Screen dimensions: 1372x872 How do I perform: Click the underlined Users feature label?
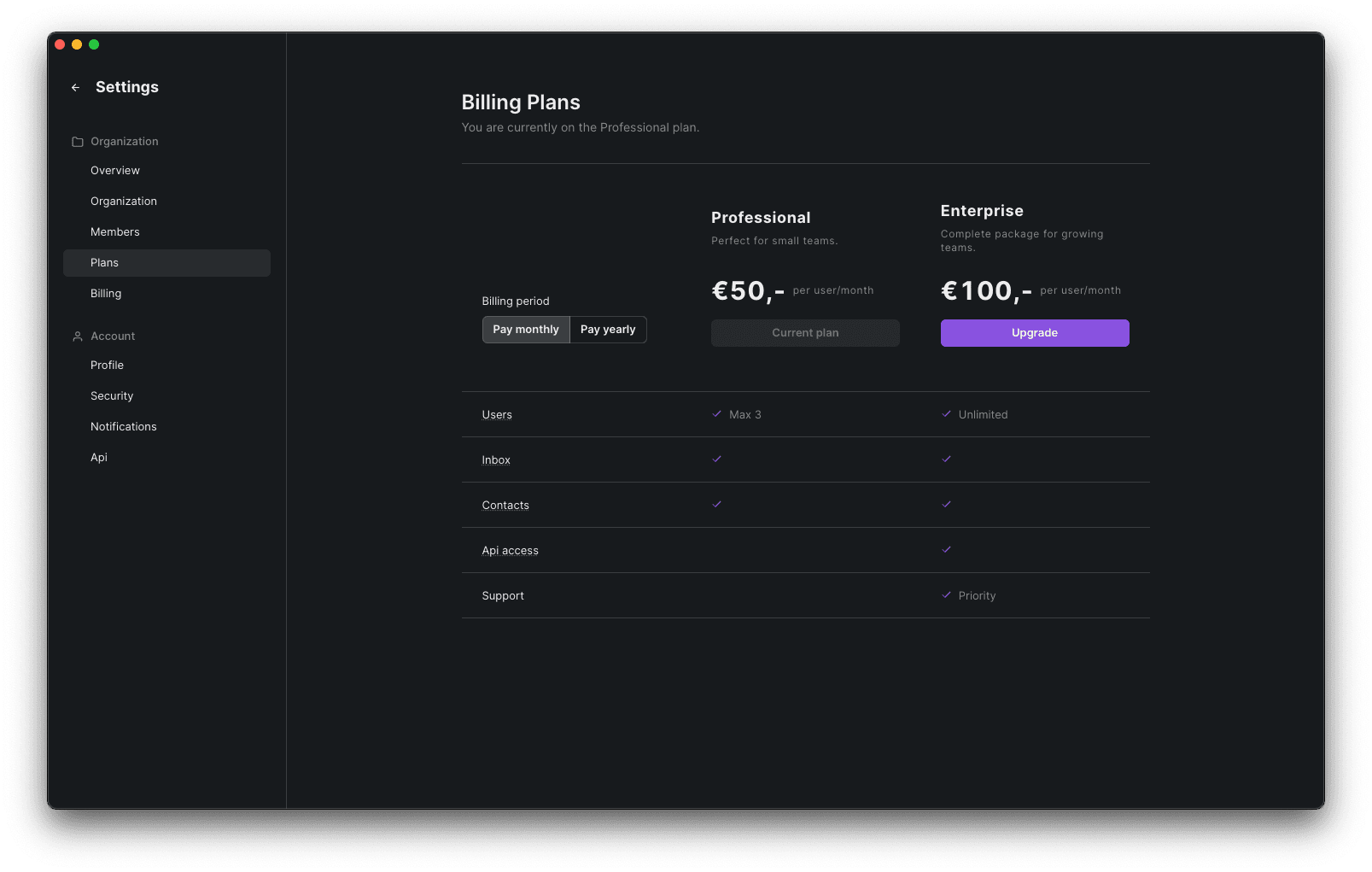tap(497, 415)
